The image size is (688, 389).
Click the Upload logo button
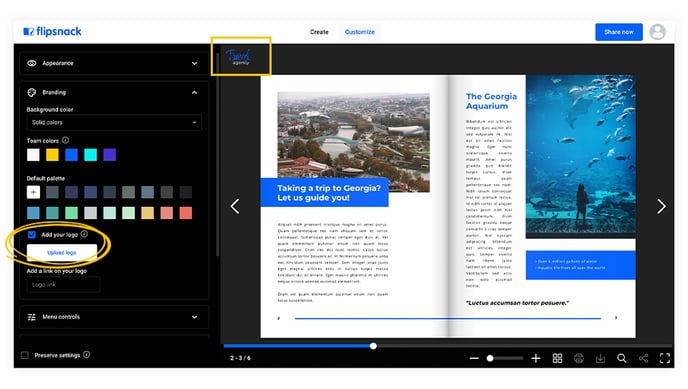pos(62,253)
